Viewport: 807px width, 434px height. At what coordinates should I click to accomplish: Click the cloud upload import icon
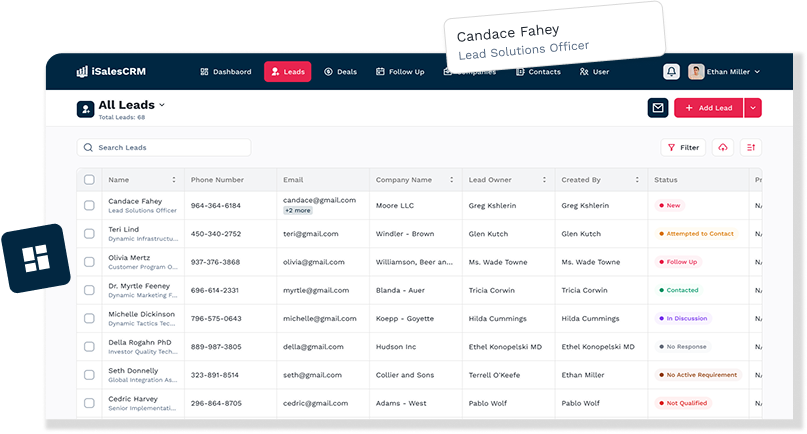coord(723,147)
